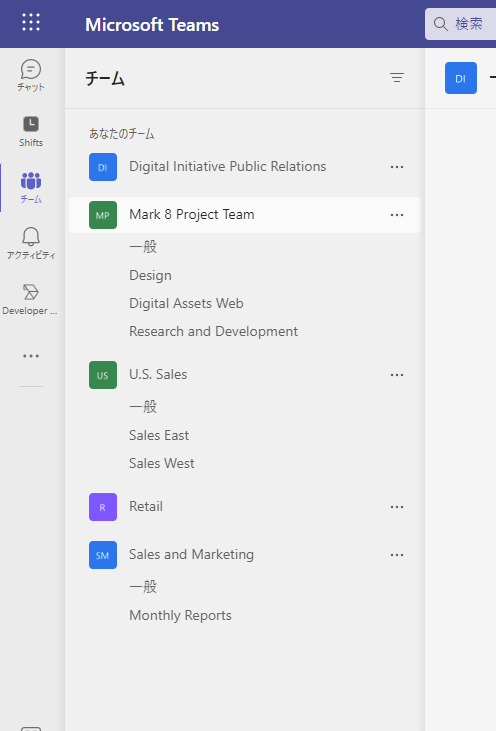Expand the Retail team
The height and width of the screenshot is (731, 496).
pyautogui.click(x=146, y=507)
